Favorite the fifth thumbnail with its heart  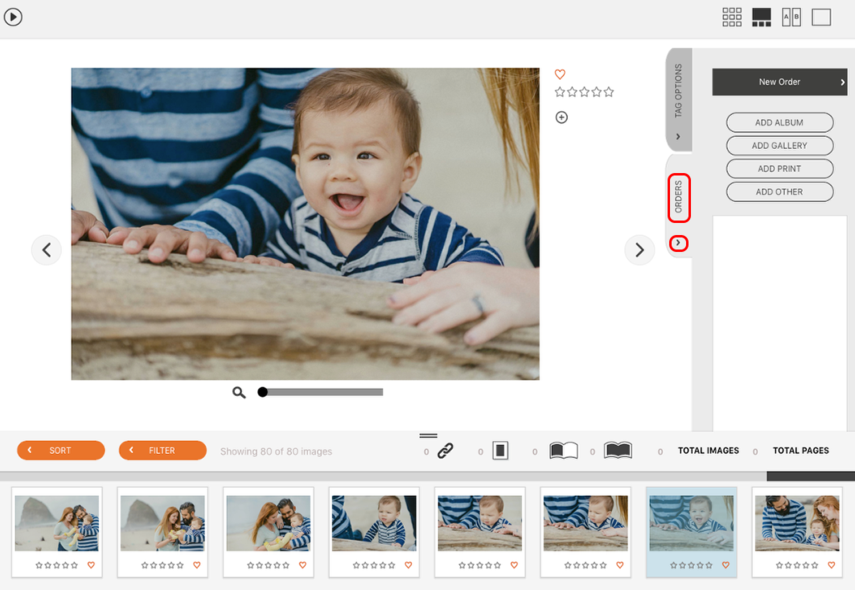514,565
